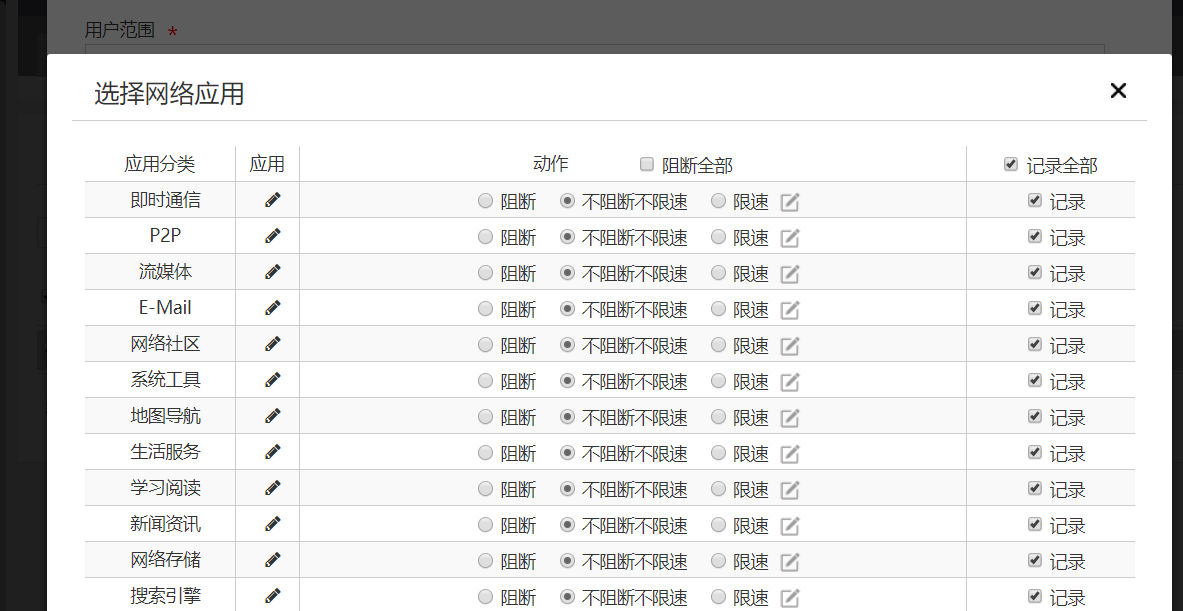Click the E-Mail row pencil icon
Viewport: 1183px width, 611px height.
pyautogui.click(x=273, y=308)
